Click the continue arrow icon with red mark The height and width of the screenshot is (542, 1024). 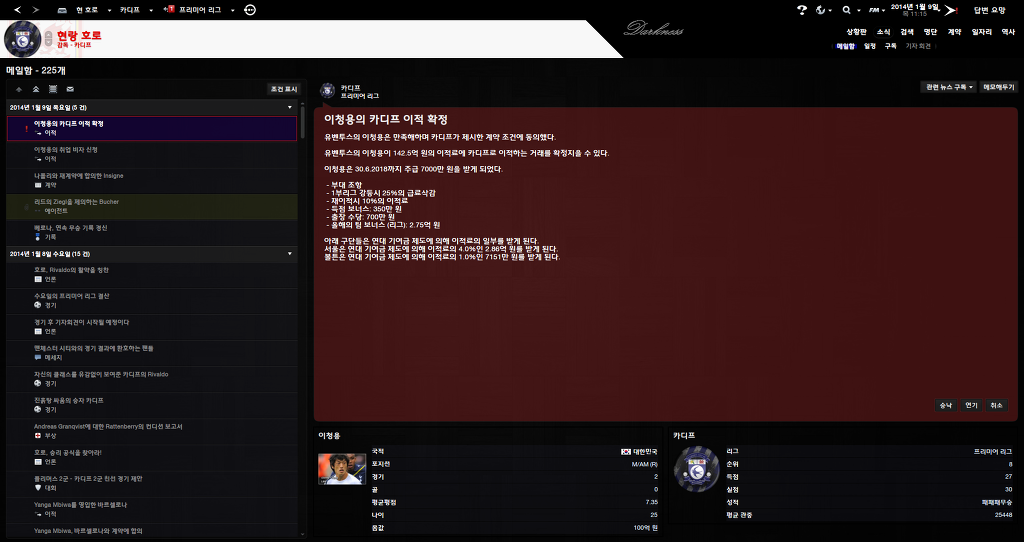(951, 10)
